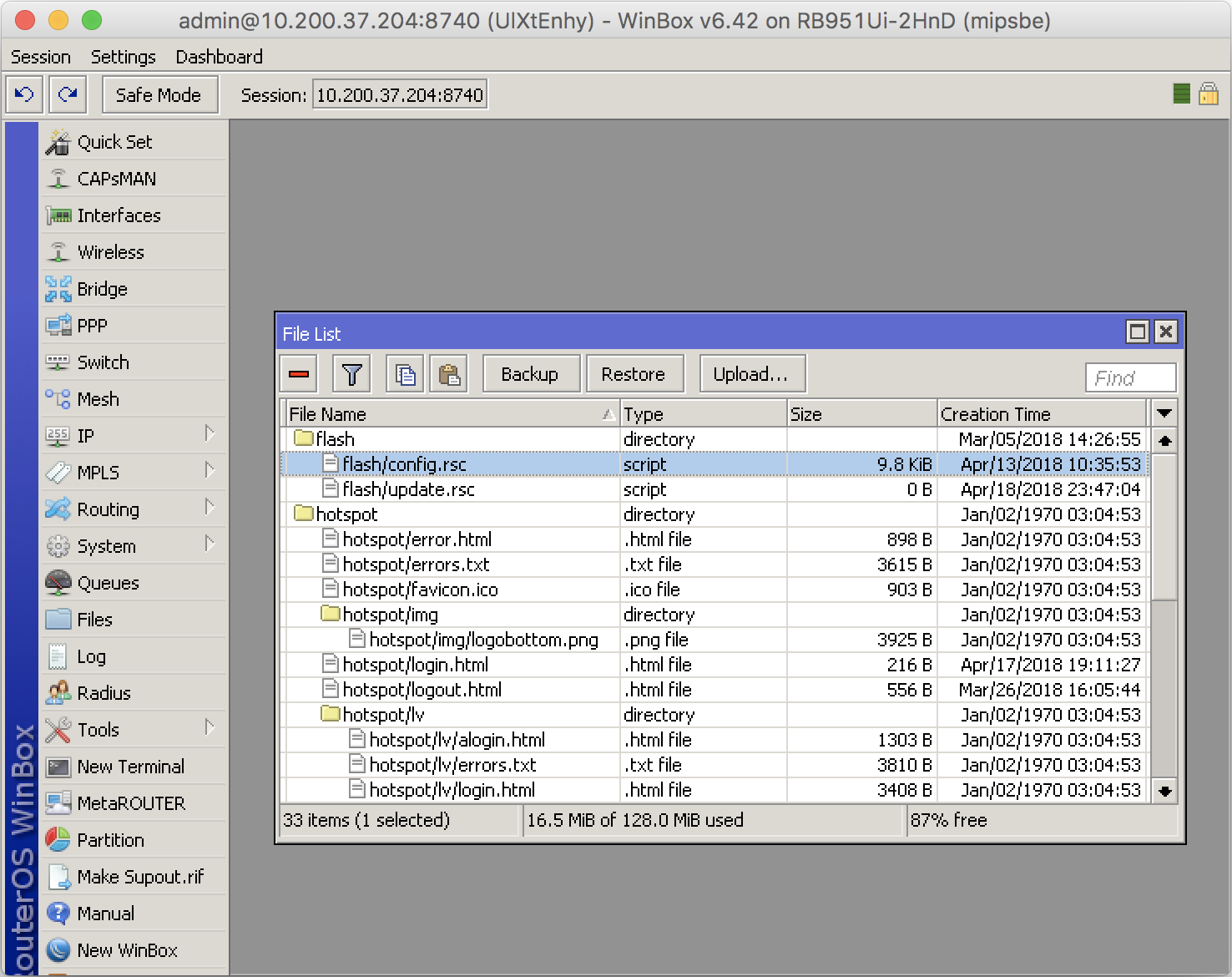Image resolution: width=1232 pixels, height=977 pixels.
Task: Open the Session menu
Action: coord(41,57)
